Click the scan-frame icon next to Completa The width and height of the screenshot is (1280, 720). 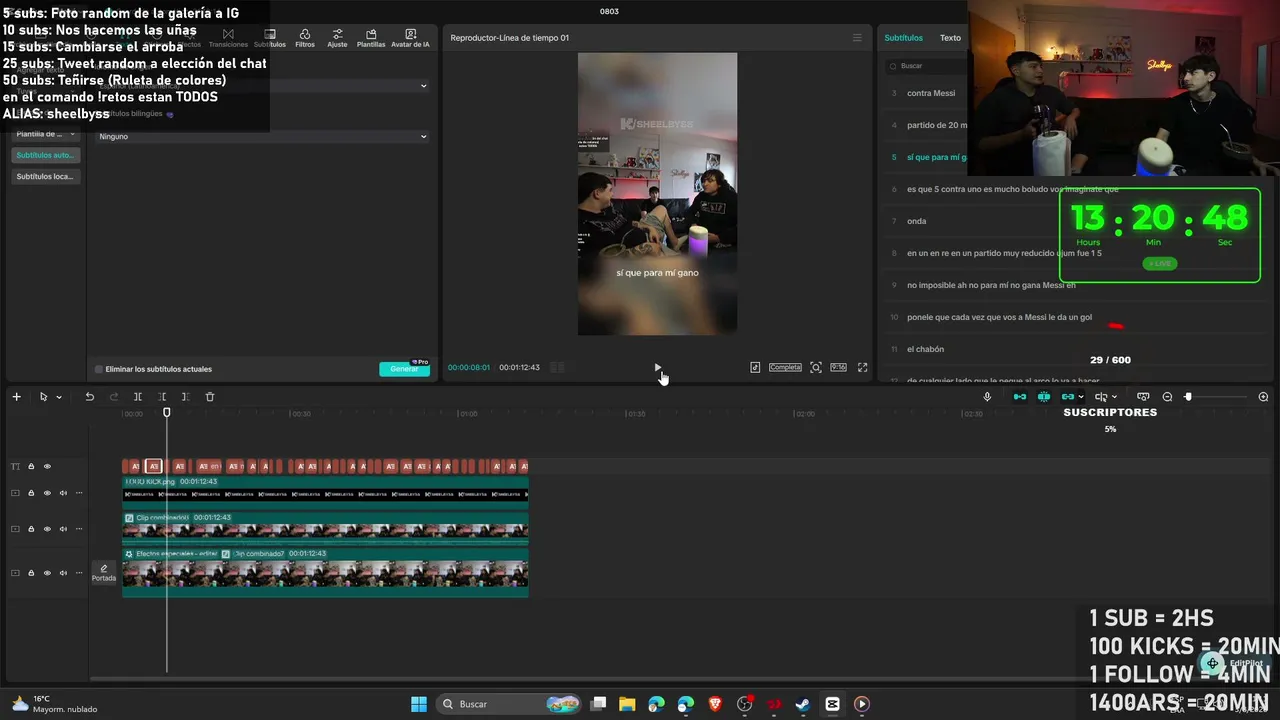point(816,367)
